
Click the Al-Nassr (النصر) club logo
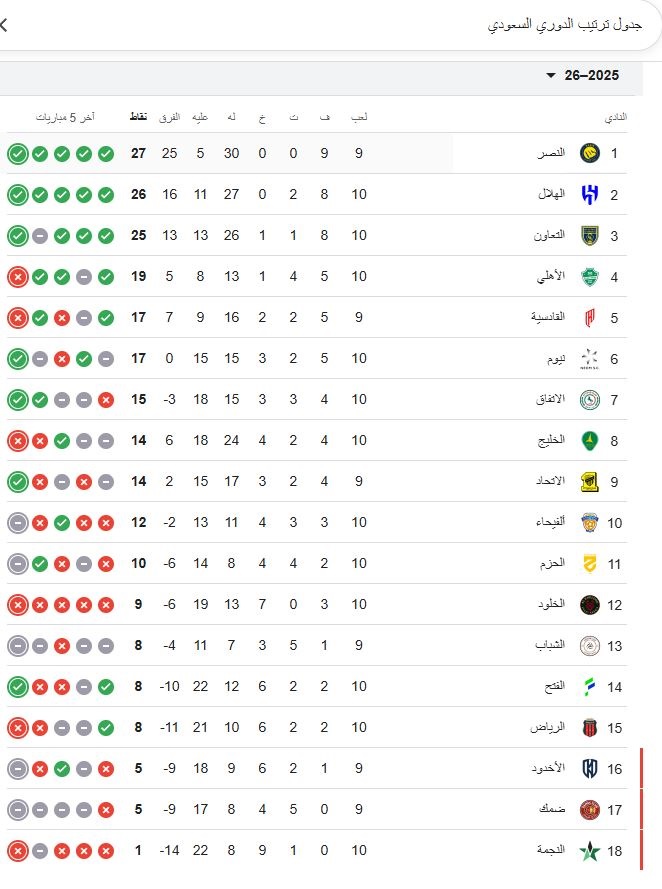pyautogui.click(x=589, y=153)
